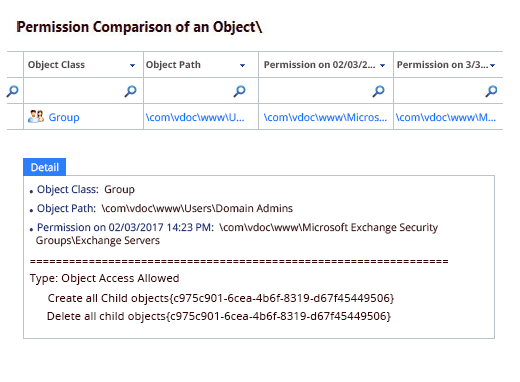Screen dimensions: 520x382
Task: Click the Object Class column header label
Action: pyautogui.click(x=56, y=65)
